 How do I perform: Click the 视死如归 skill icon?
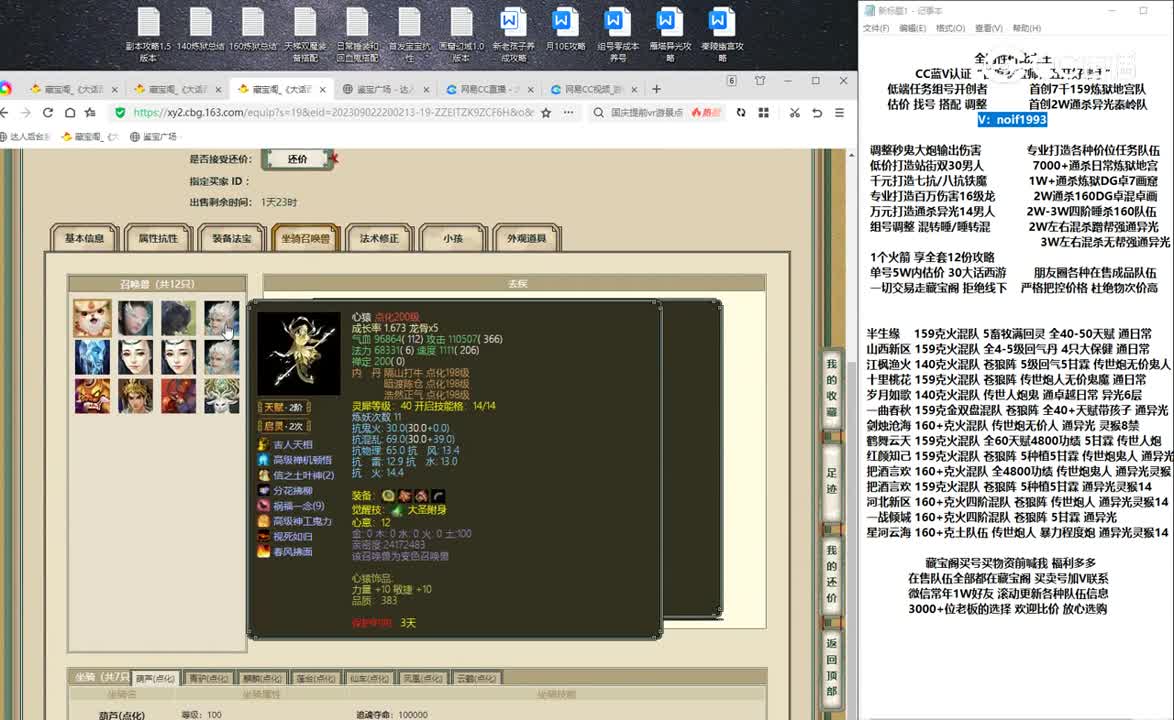tap(264, 537)
